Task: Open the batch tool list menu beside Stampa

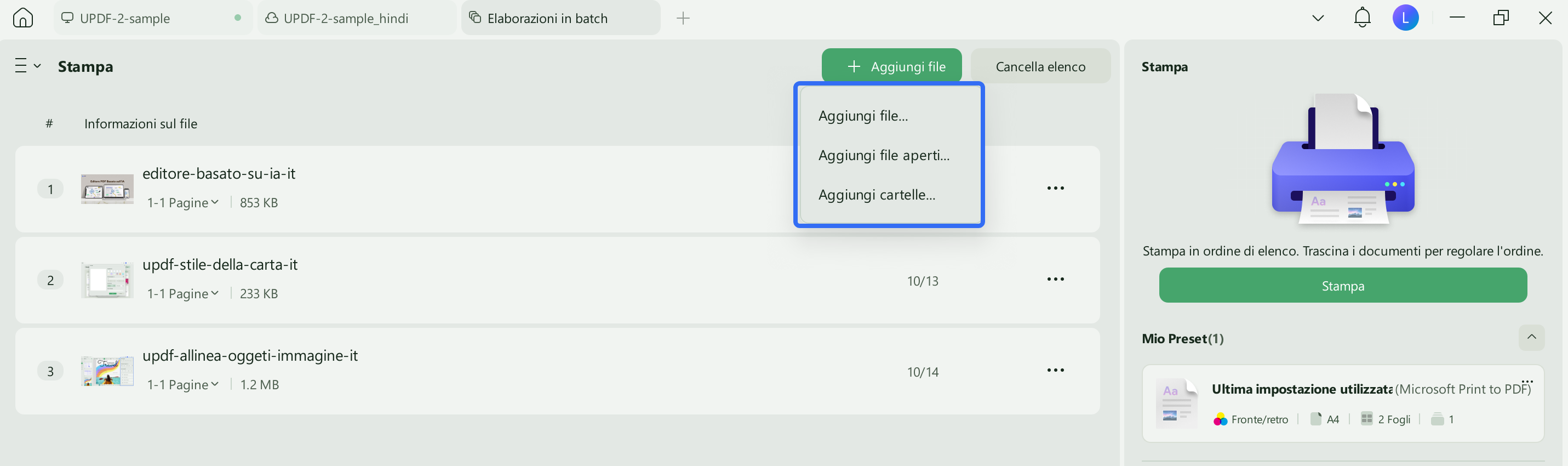Action: coord(28,66)
